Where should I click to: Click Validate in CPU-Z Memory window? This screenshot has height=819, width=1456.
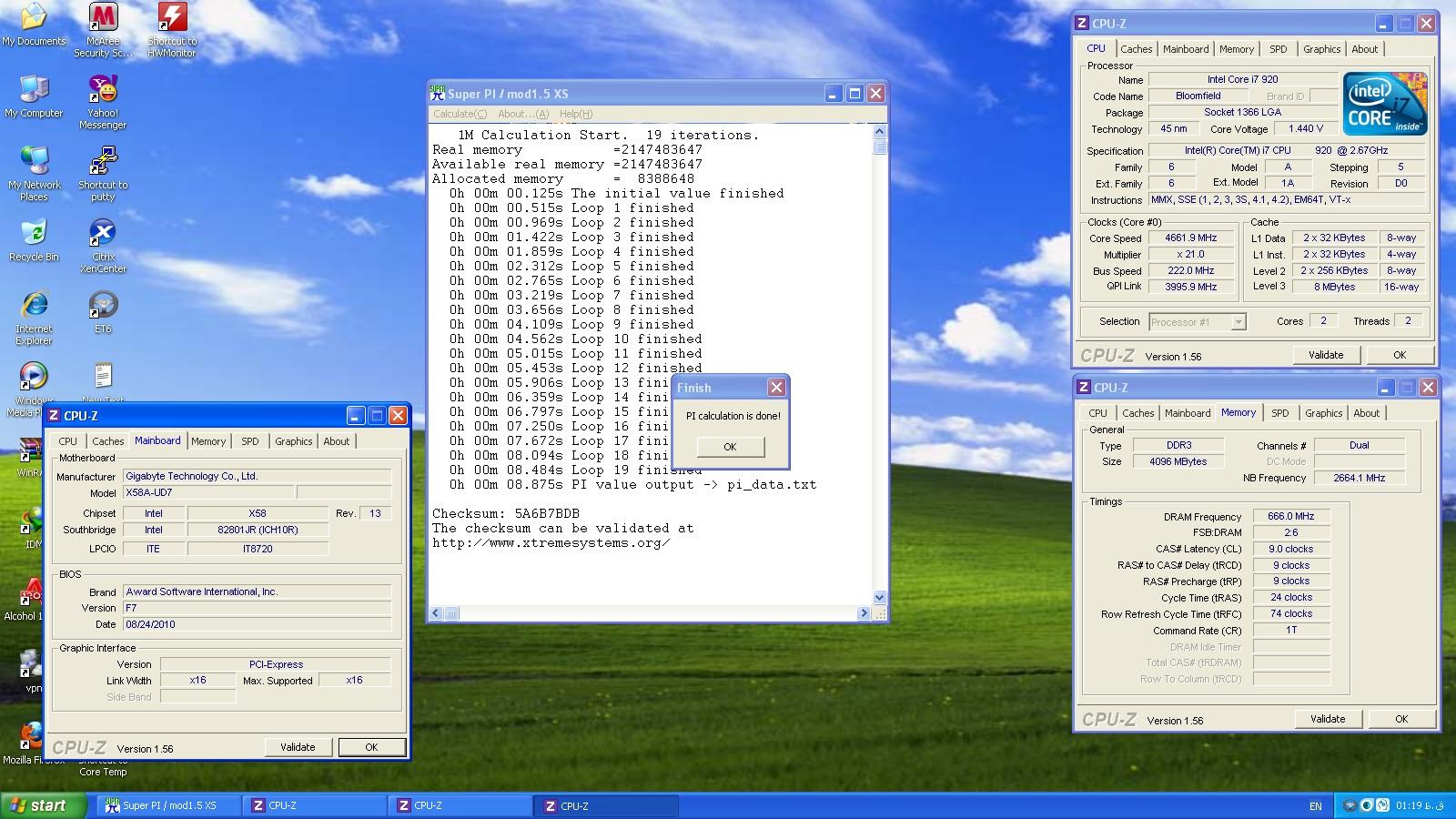click(1328, 719)
